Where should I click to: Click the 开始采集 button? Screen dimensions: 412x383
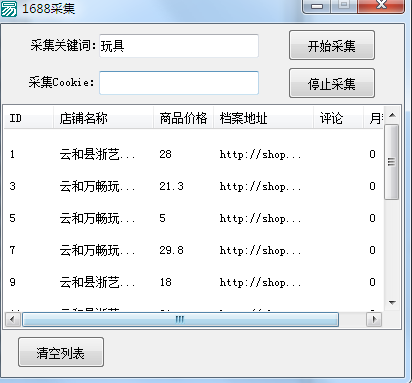(x=332, y=45)
